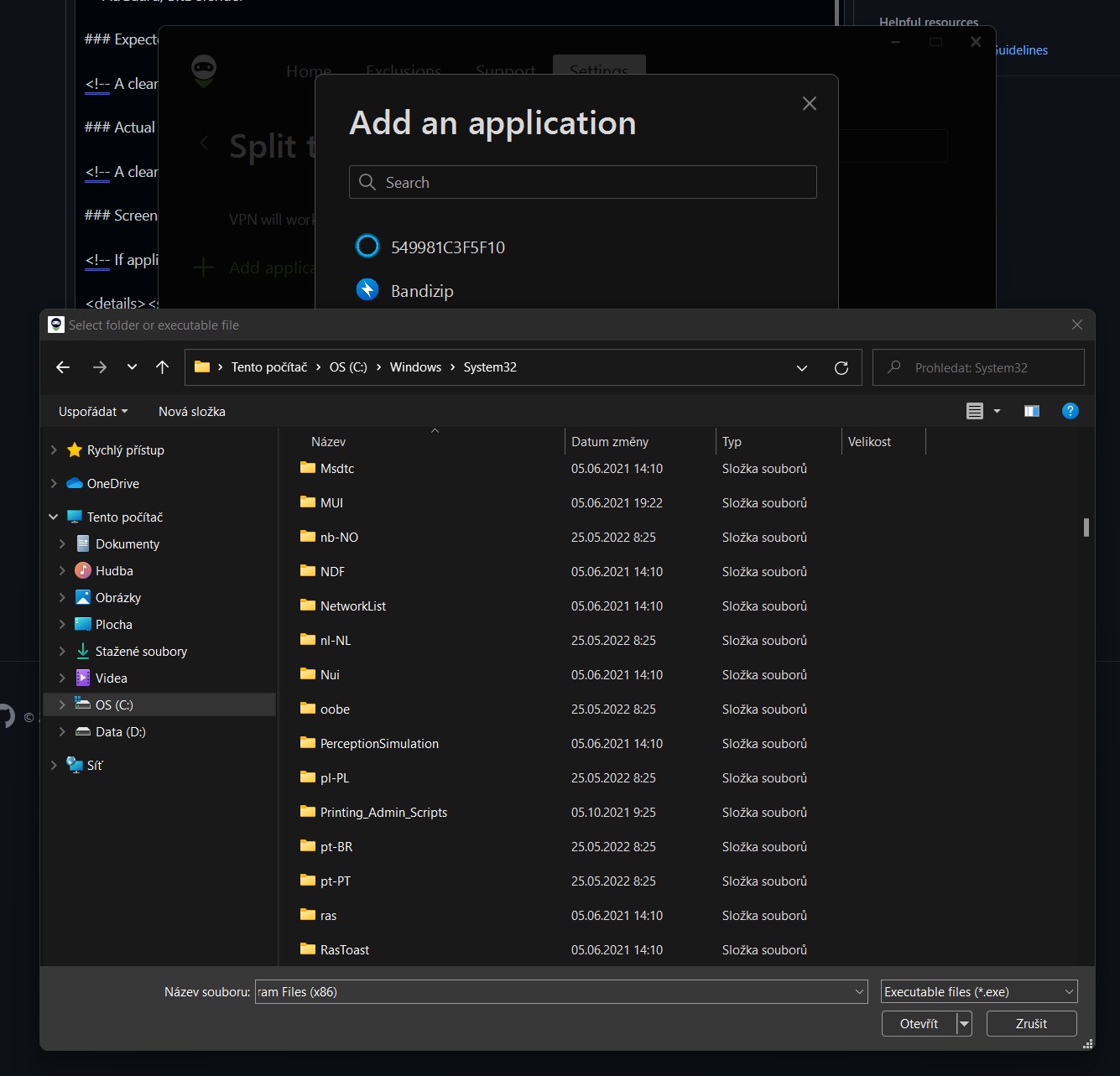Select the nb-NO folder

pyautogui.click(x=339, y=537)
